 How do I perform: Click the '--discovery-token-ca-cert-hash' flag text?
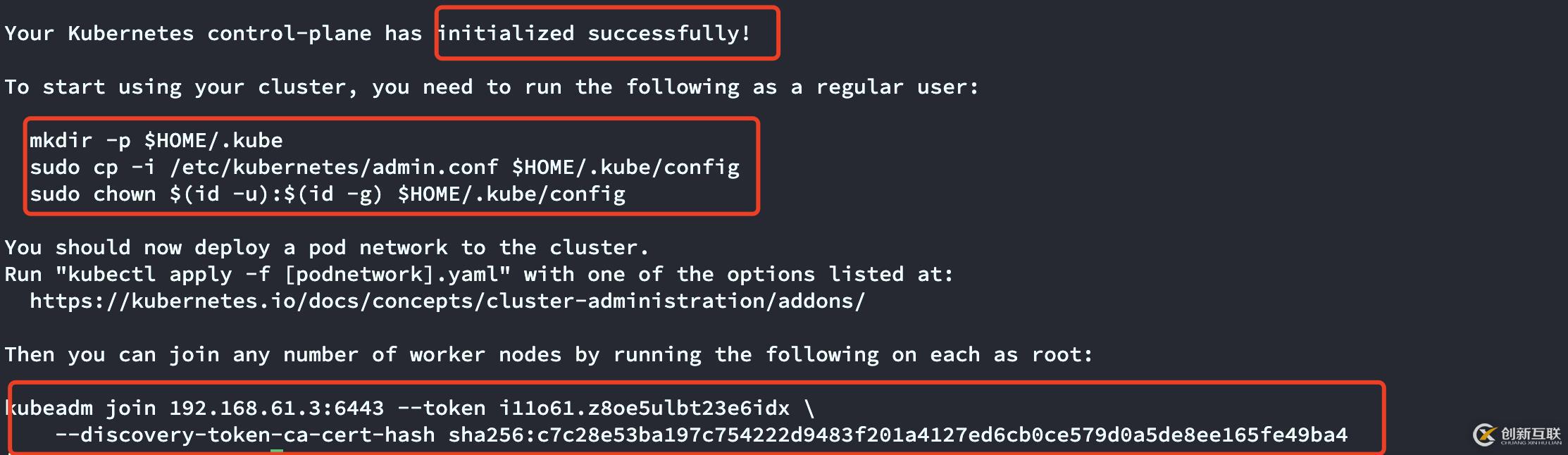pos(245,435)
